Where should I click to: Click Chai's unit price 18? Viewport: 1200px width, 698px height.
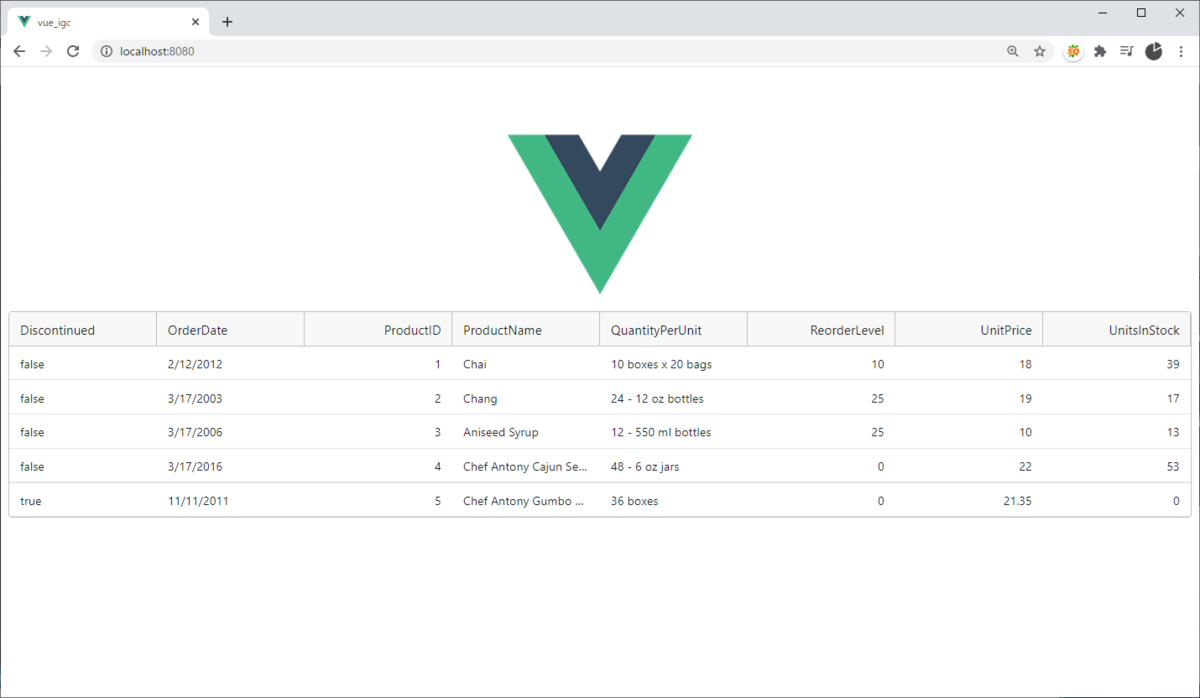969,364
